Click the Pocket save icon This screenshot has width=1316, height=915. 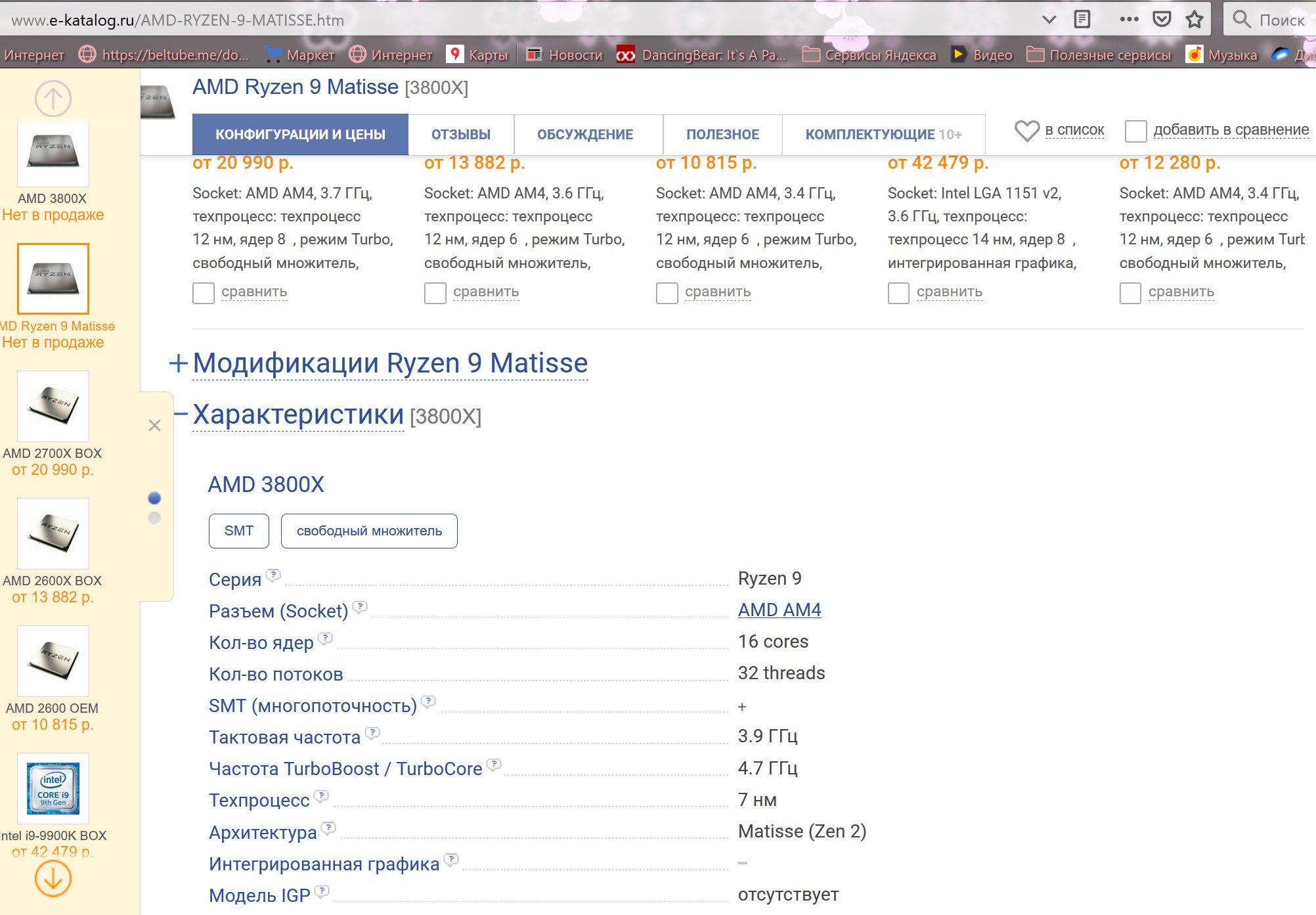pos(1162,19)
